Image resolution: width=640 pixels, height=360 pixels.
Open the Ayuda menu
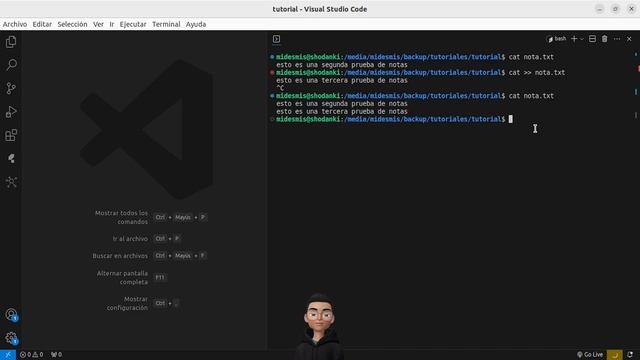(196, 24)
